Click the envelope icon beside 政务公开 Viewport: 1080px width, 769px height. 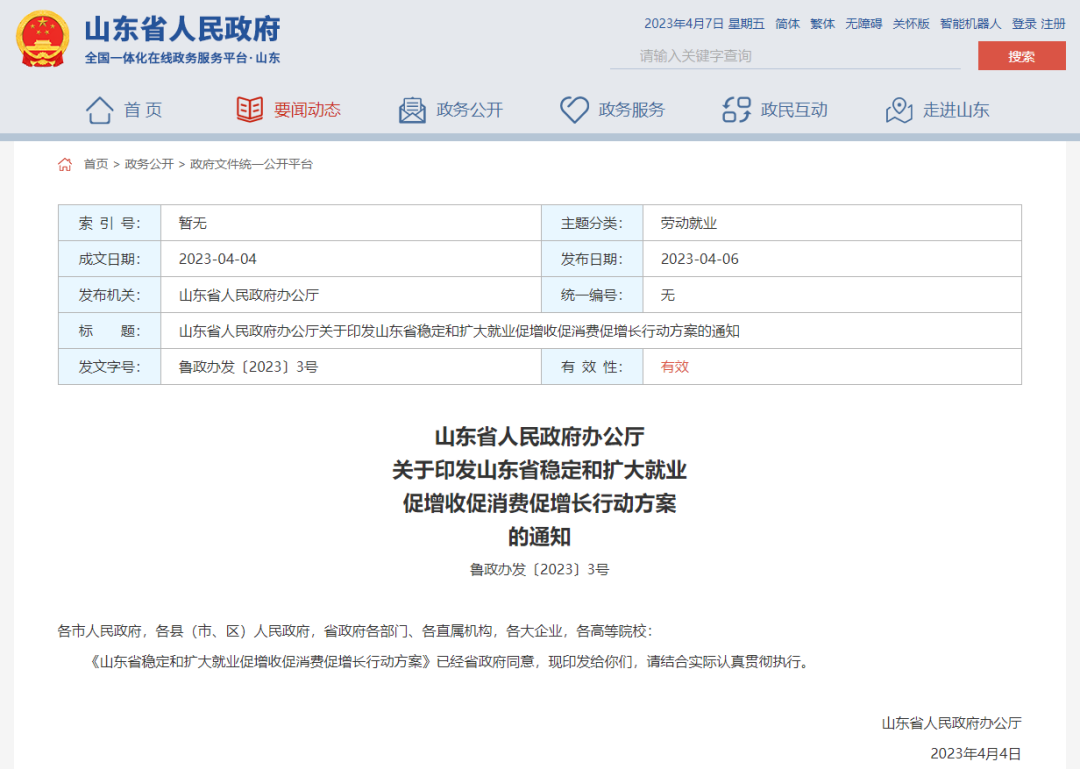tap(412, 109)
